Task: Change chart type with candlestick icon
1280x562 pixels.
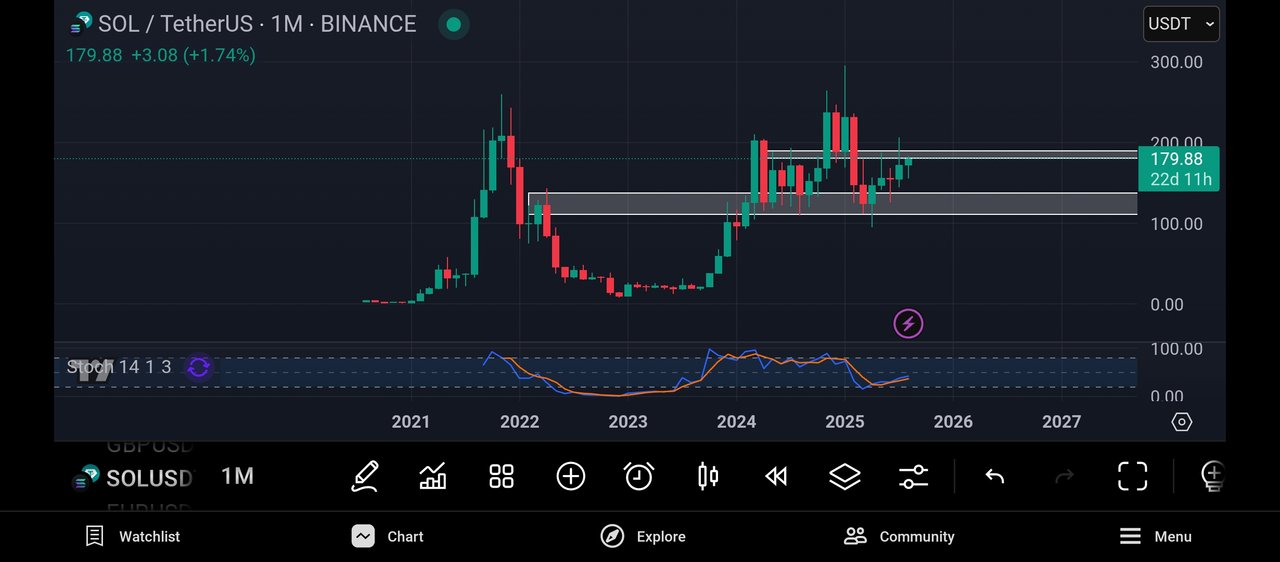Action: pos(708,476)
